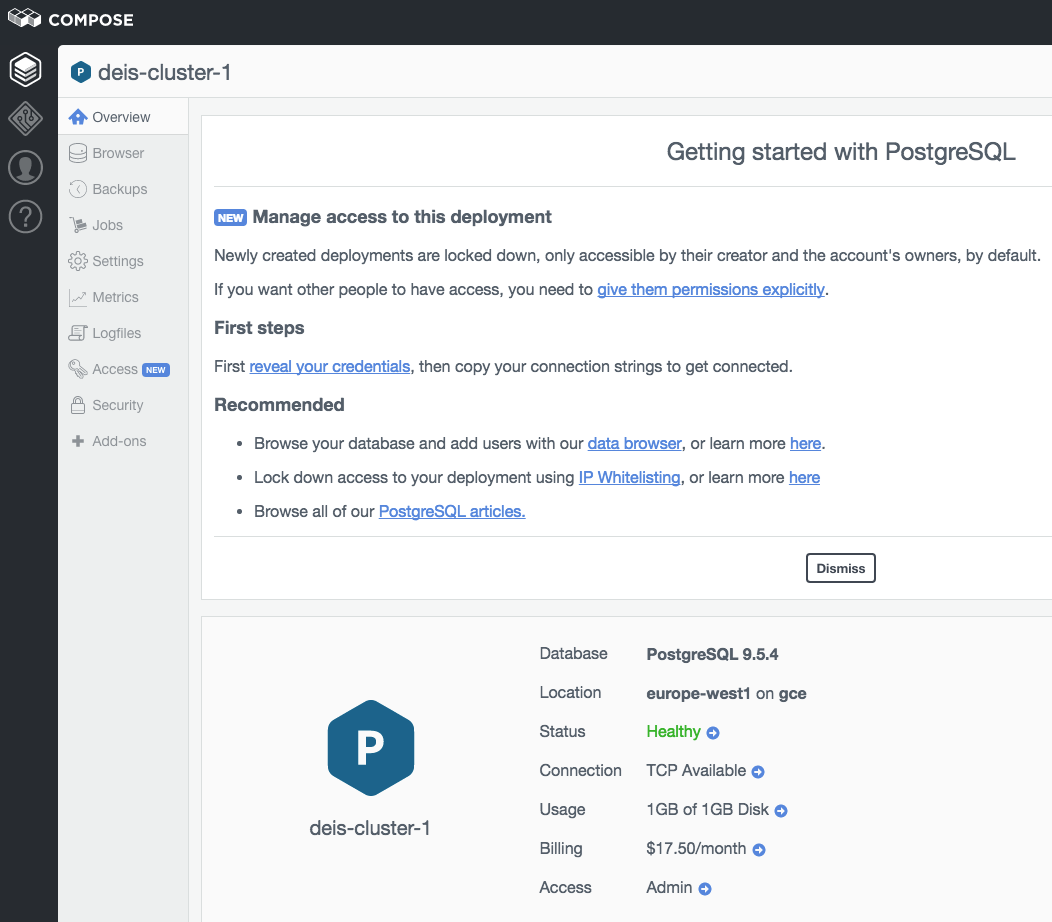This screenshot has width=1052, height=922.
Task: Open the 'reveal your credentials' link
Action: point(329,366)
